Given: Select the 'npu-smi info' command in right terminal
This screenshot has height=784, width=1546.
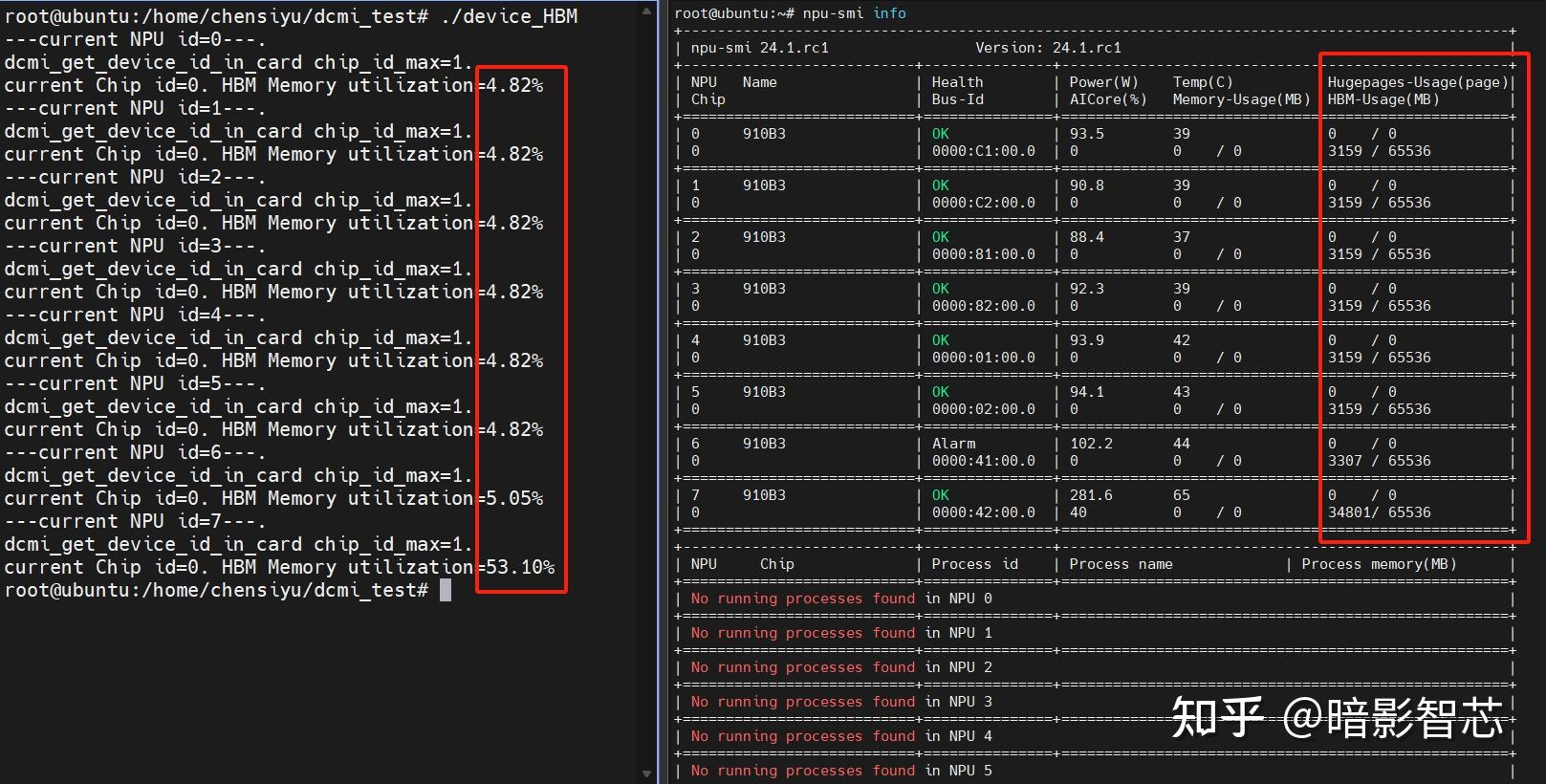Looking at the screenshot, I should pyautogui.click(x=855, y=13).
